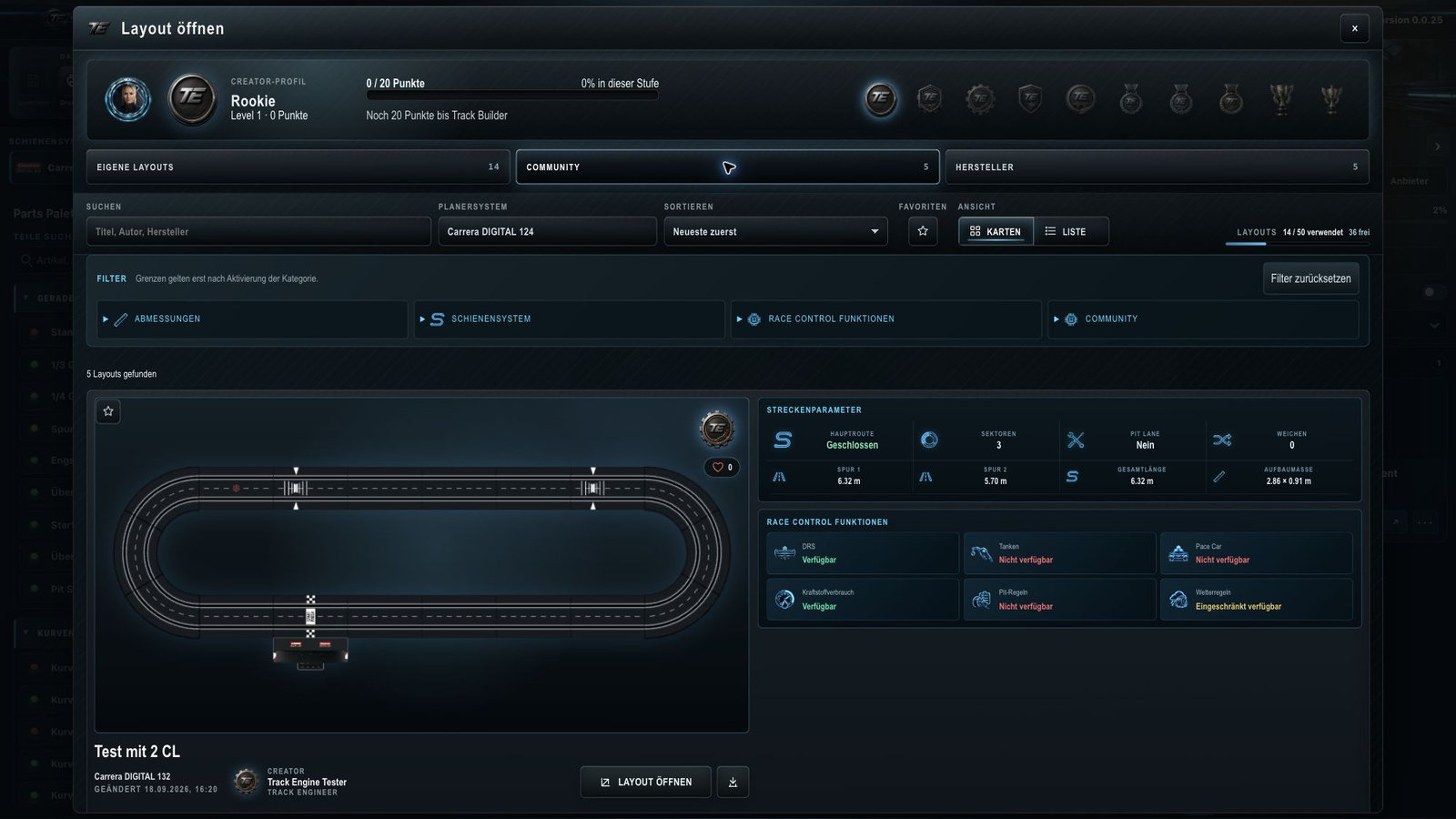Click the Tanken function icon

981,553
